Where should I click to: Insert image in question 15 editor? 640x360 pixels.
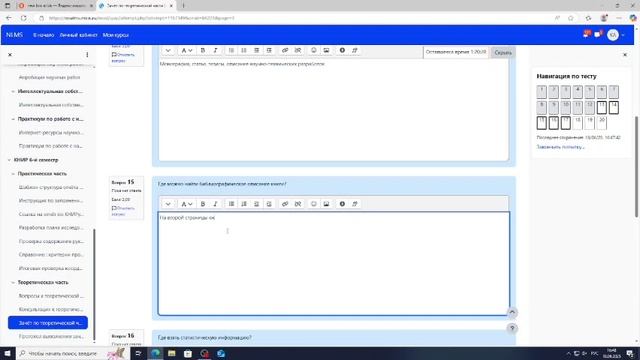(x=326, y=204)
